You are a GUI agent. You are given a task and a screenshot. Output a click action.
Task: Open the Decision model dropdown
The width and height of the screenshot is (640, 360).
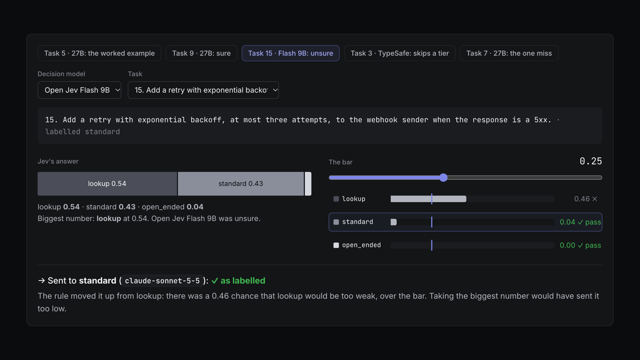click(80, 90)
